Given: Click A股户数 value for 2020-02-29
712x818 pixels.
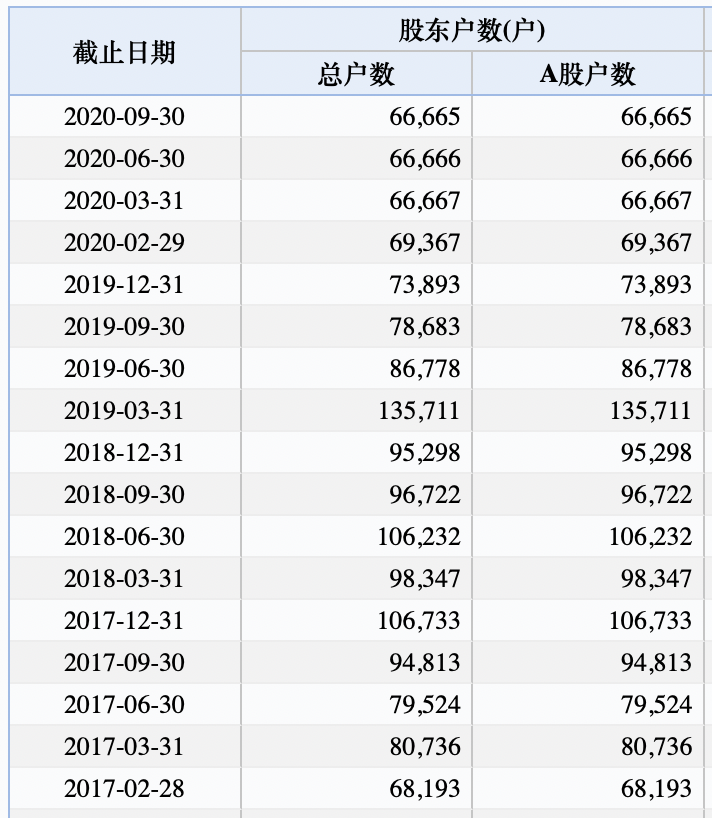Looking at the screenshot, I should [656, 243].
